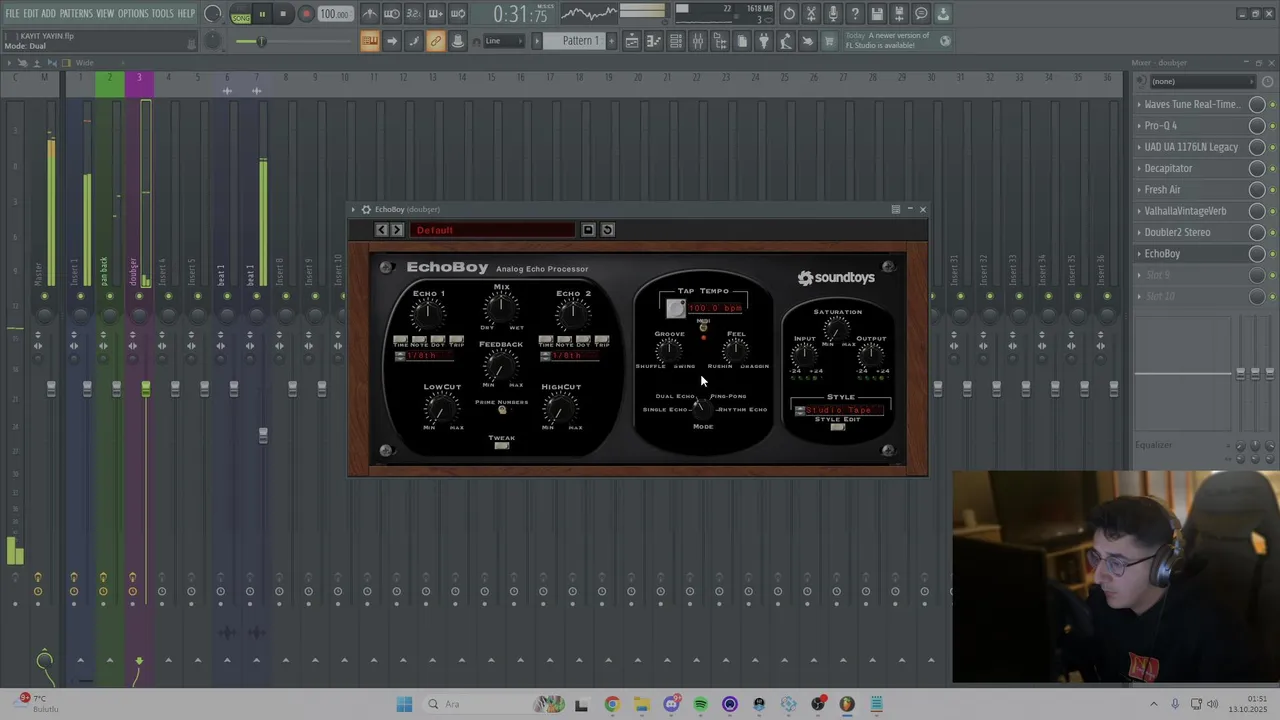
Task: Click the tempo field showing 100.000
Action: [x=334, y=14]
